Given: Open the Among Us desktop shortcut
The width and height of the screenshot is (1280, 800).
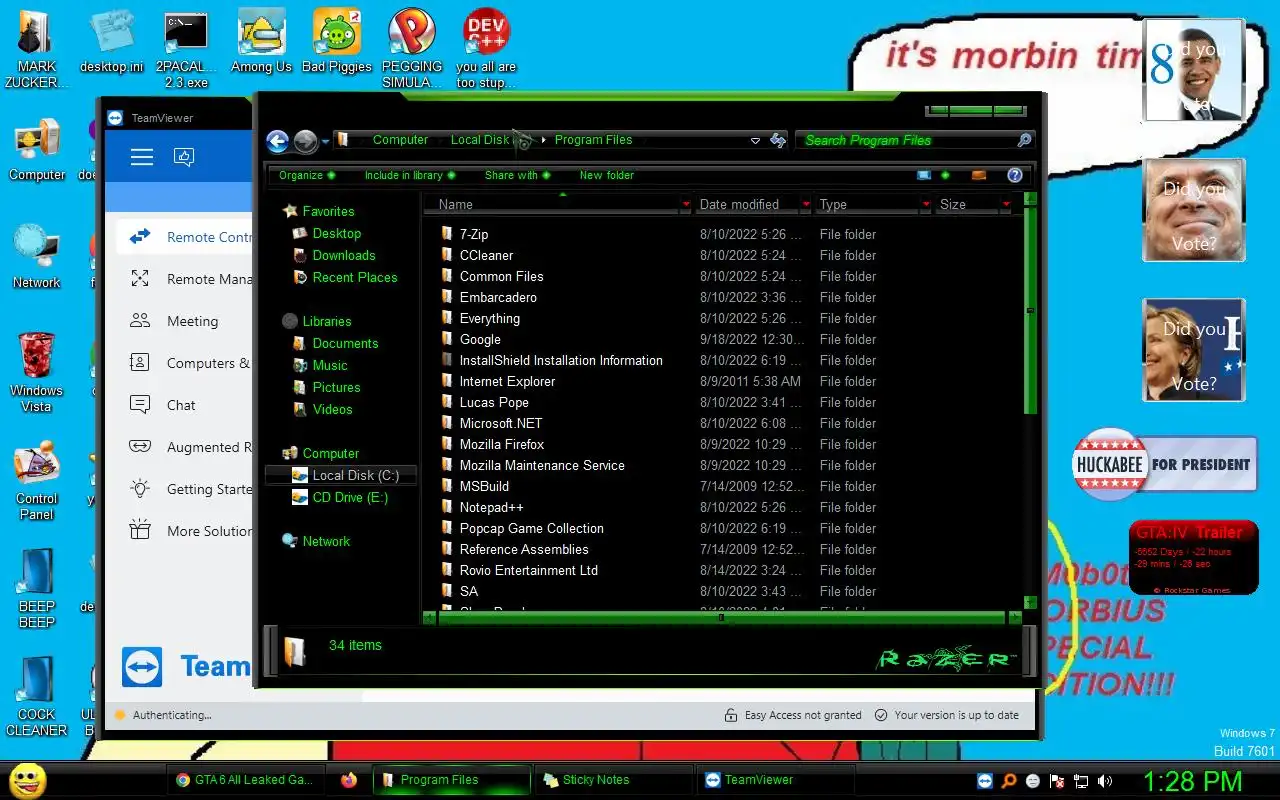Looking at the screenshot, I should point(261,41).
